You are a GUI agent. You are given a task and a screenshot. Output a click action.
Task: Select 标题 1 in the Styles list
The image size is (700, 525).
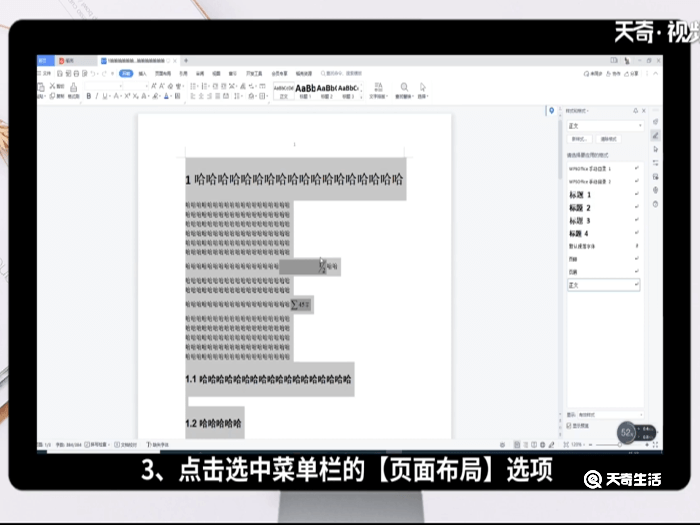point(604,195)
